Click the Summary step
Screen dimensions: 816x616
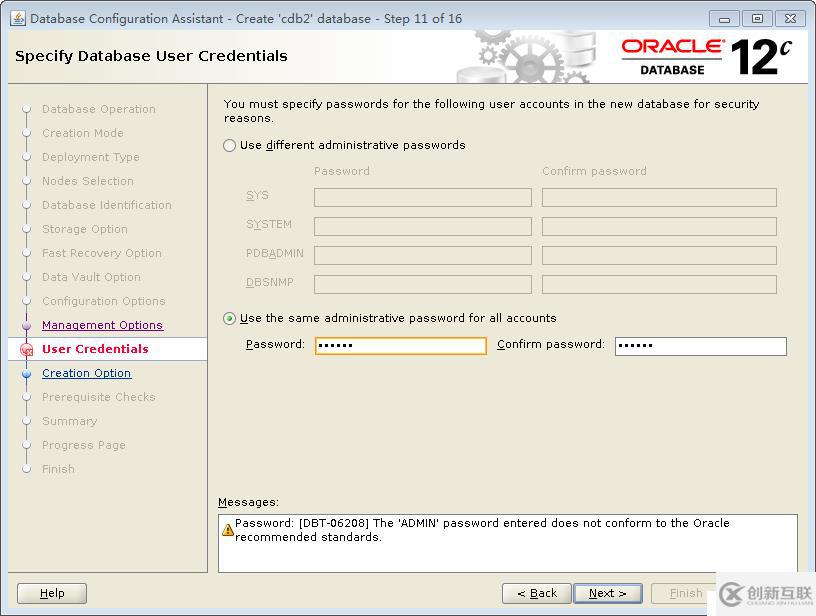[70, 421]
